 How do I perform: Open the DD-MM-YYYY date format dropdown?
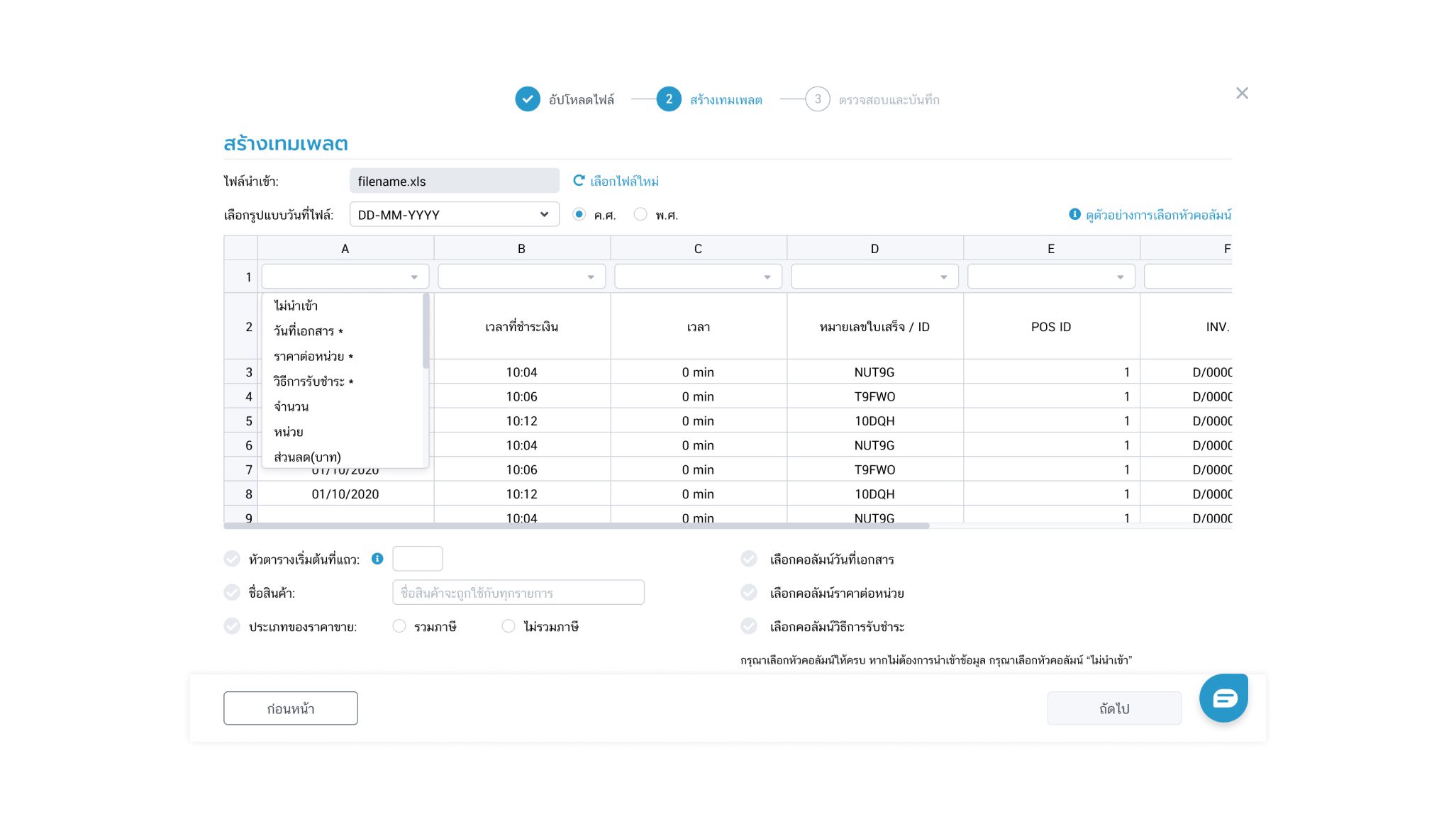pyautogui.click(x=454, y=214)
